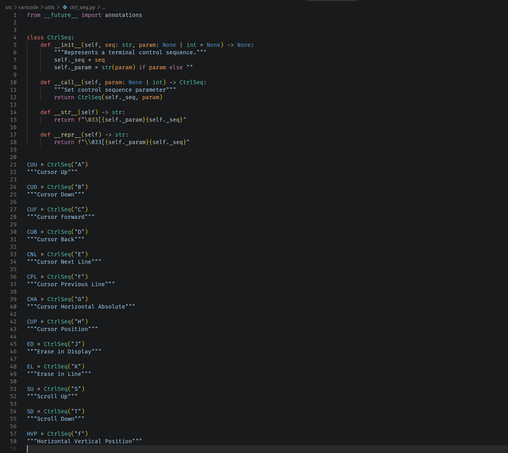
Task: Click the __repr__ method definition line
Action: pos(84,135)
